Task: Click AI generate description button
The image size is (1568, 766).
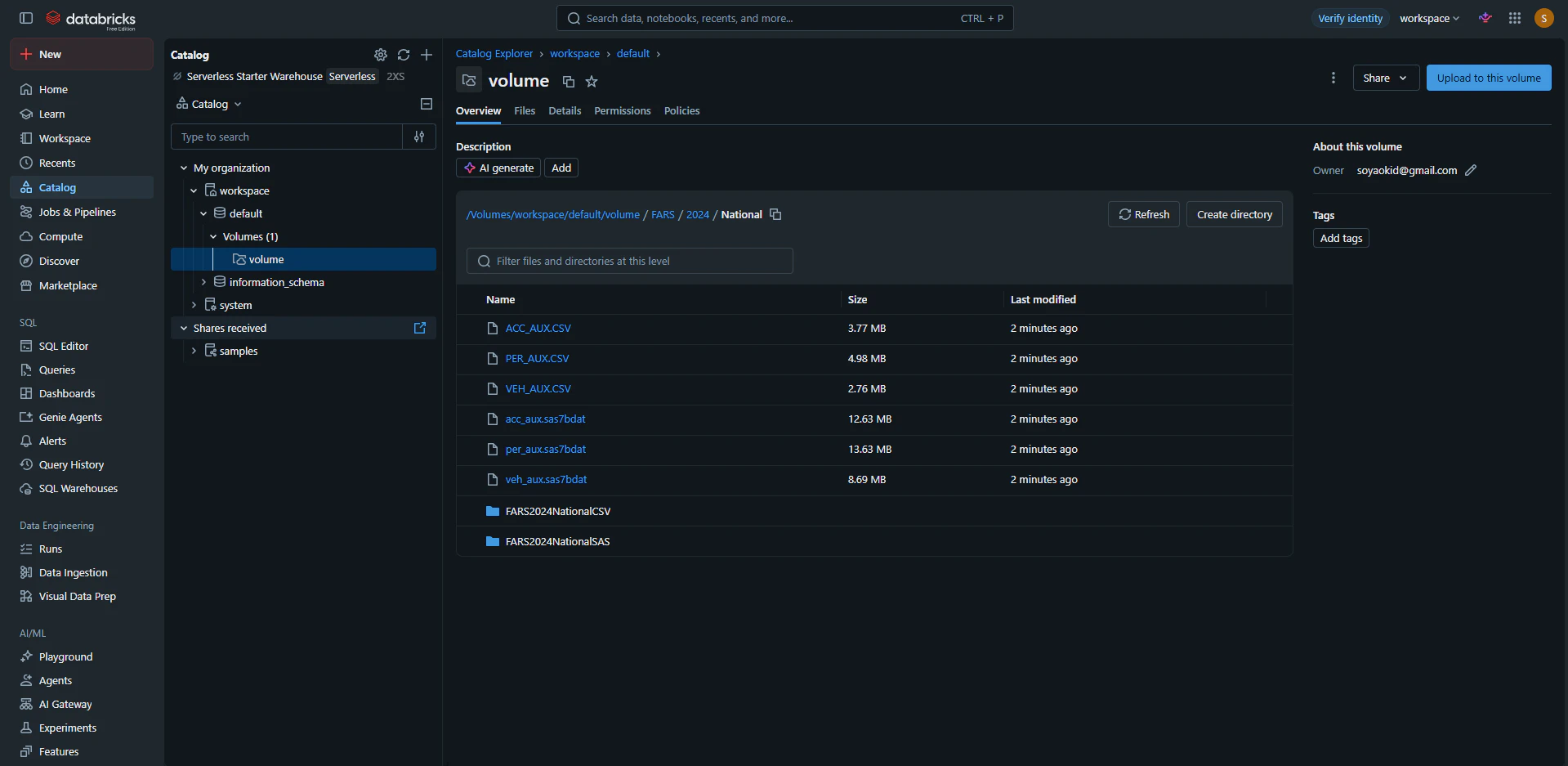Action: click(498, 168)
